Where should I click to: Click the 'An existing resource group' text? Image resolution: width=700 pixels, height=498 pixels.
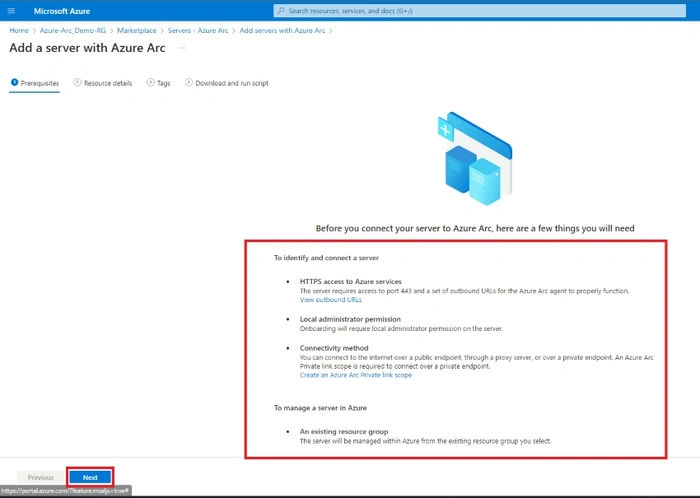coord(344,432)
